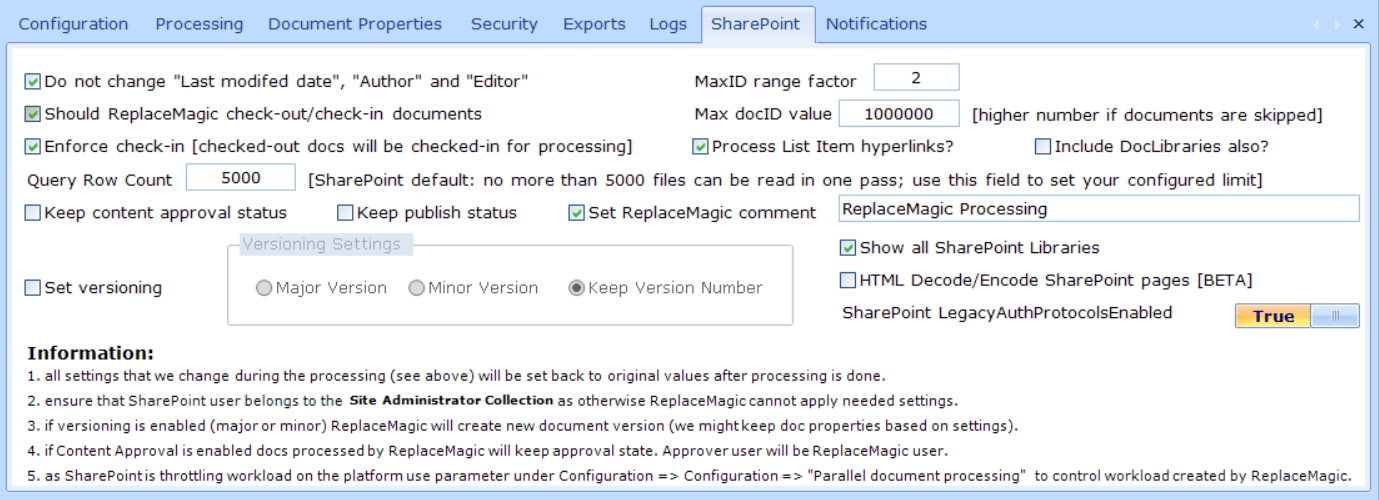This screenshot has width=1379, height=500.
Task: Click the Versioning Settings group label
Action: tap(322, 244)
